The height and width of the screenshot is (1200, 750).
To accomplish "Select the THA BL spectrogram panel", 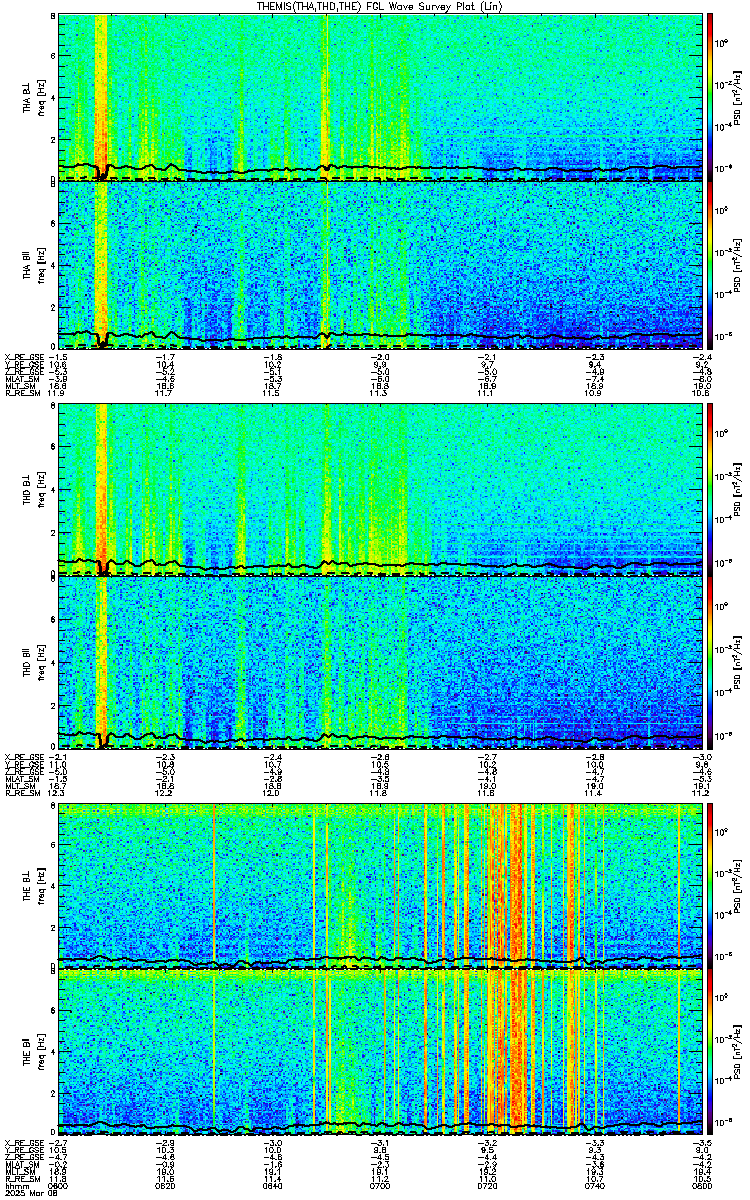I will (380, 97).
